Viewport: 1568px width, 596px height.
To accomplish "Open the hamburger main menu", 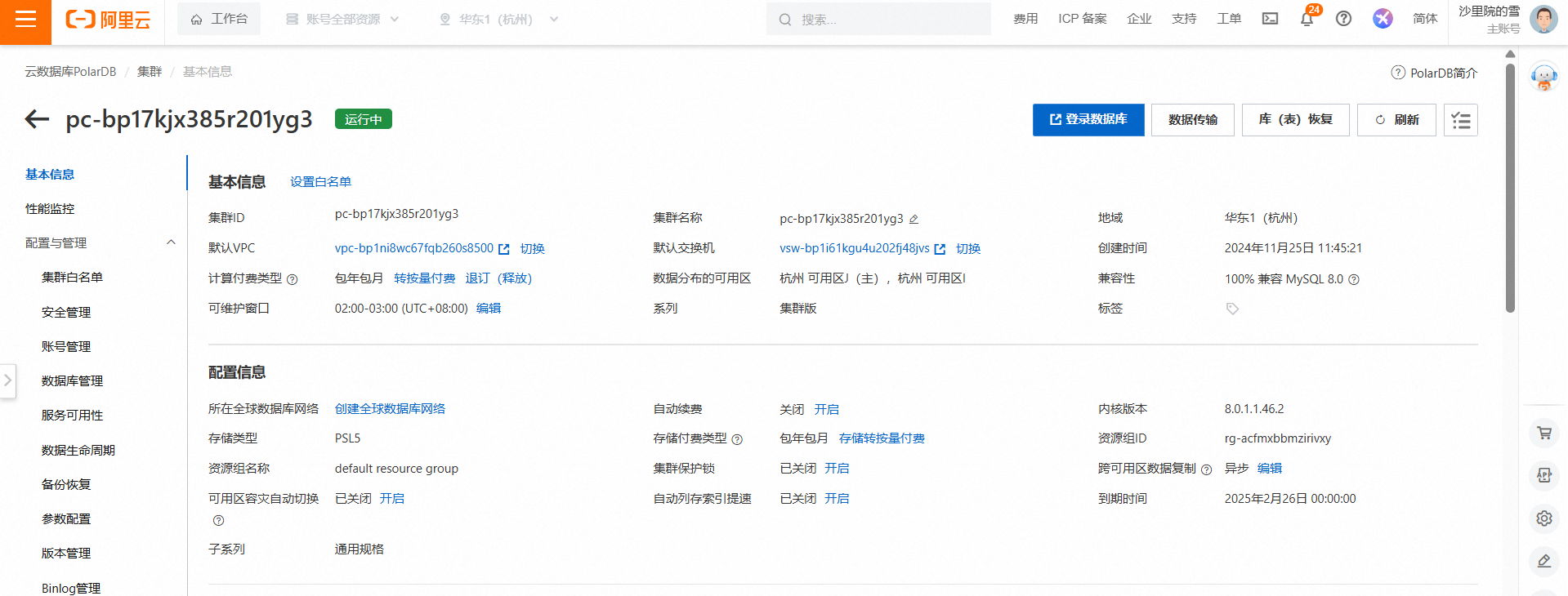I will (25, 19).
